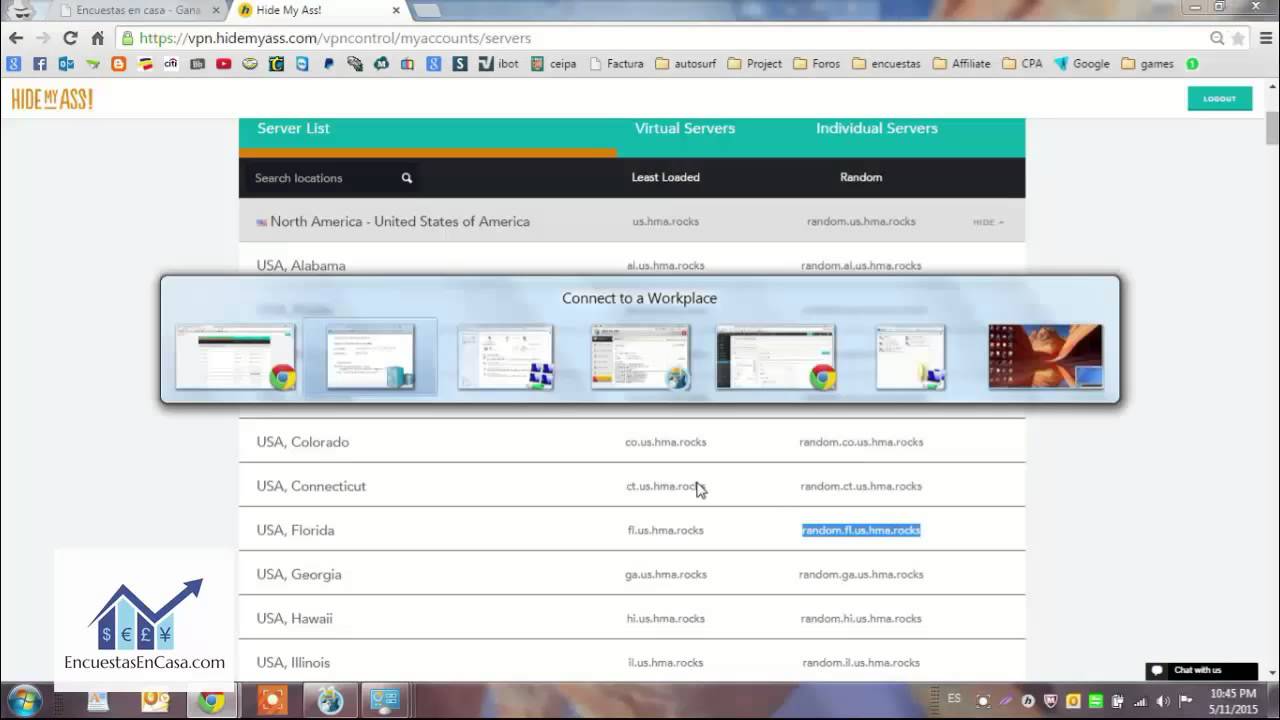
Task: Open a new browser tab
Action: click(425, 10)
